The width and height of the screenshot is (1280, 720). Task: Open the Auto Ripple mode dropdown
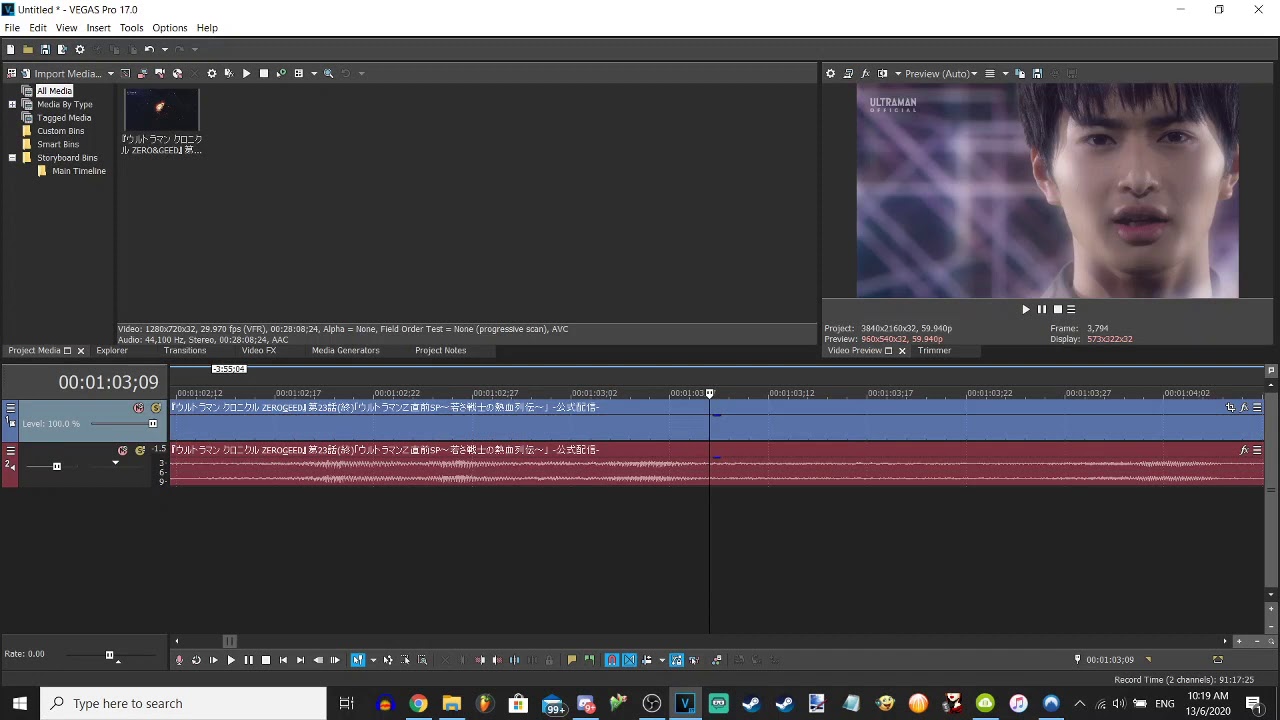[x=663, y=660]
